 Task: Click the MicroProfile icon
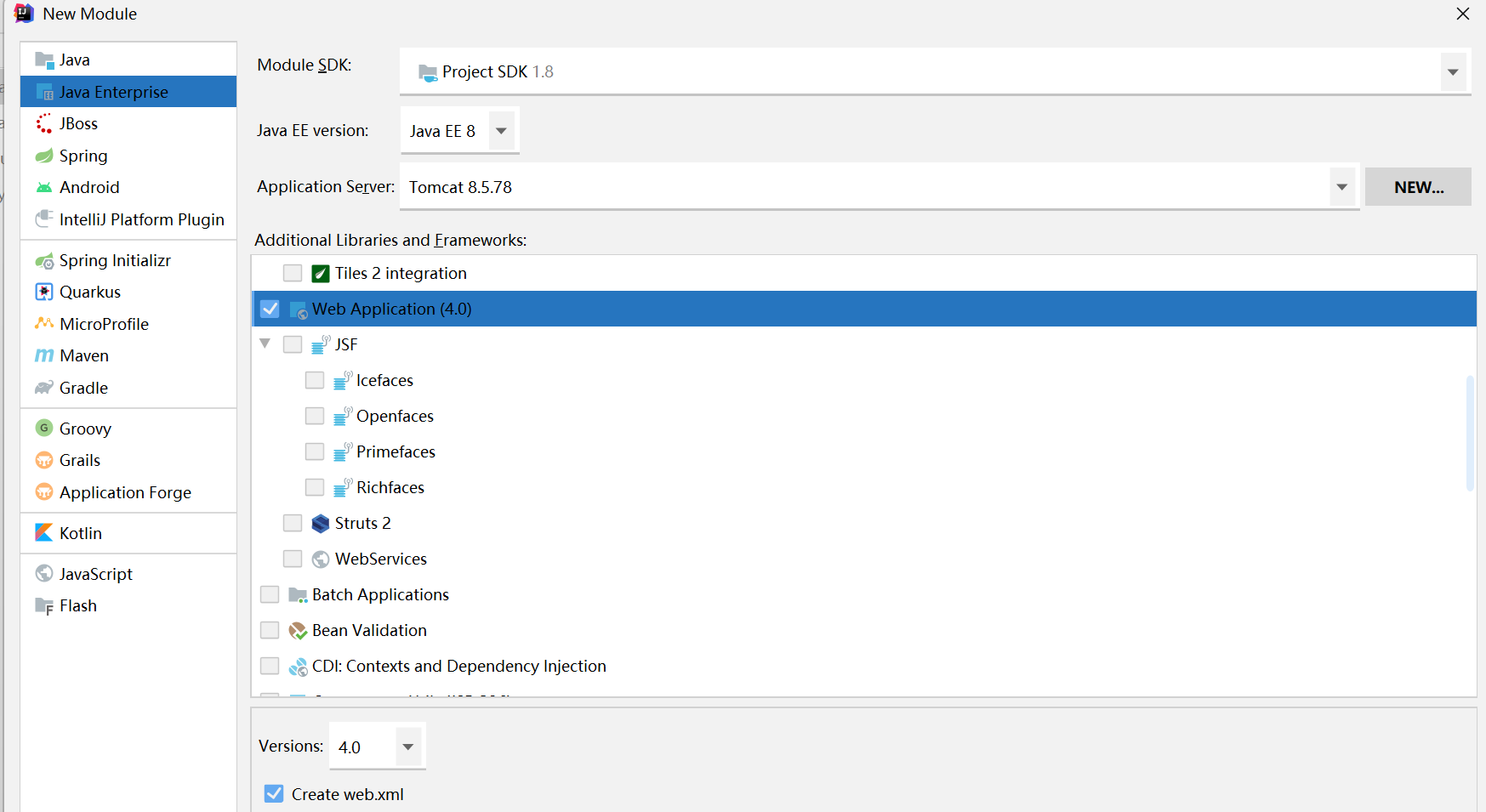click(44, 324)
